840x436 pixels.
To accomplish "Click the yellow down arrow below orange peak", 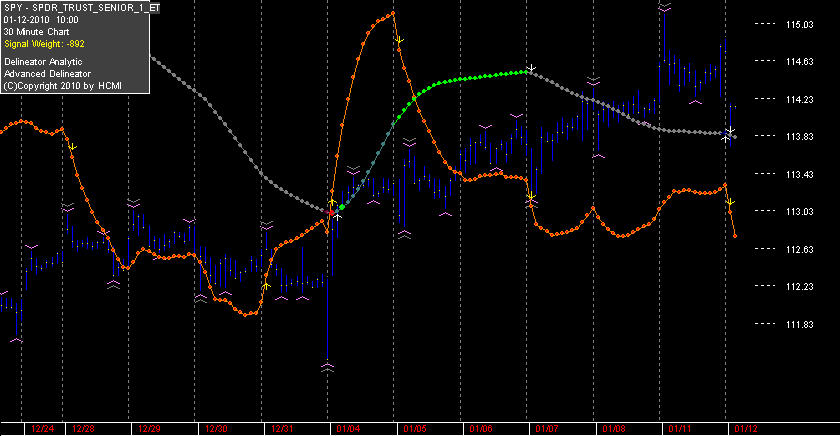I will click(x=399, y=40).
